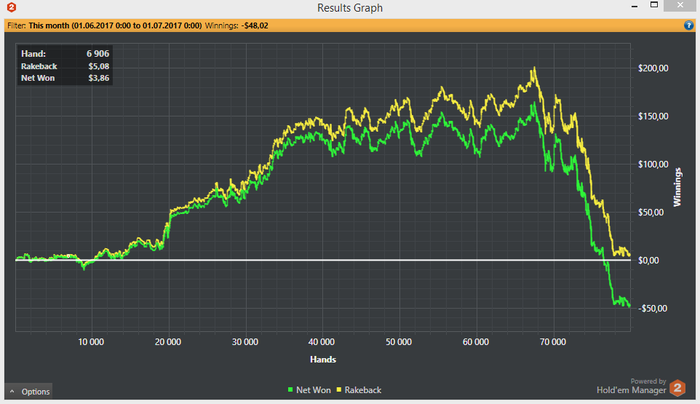Minimize the Results Graph window
Screen dimensions: 700x404
(634, 6)
